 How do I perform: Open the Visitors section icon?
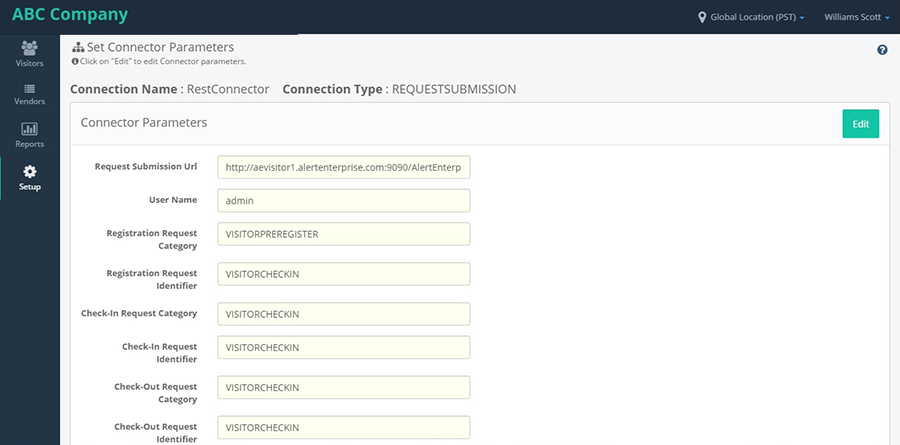29,48
